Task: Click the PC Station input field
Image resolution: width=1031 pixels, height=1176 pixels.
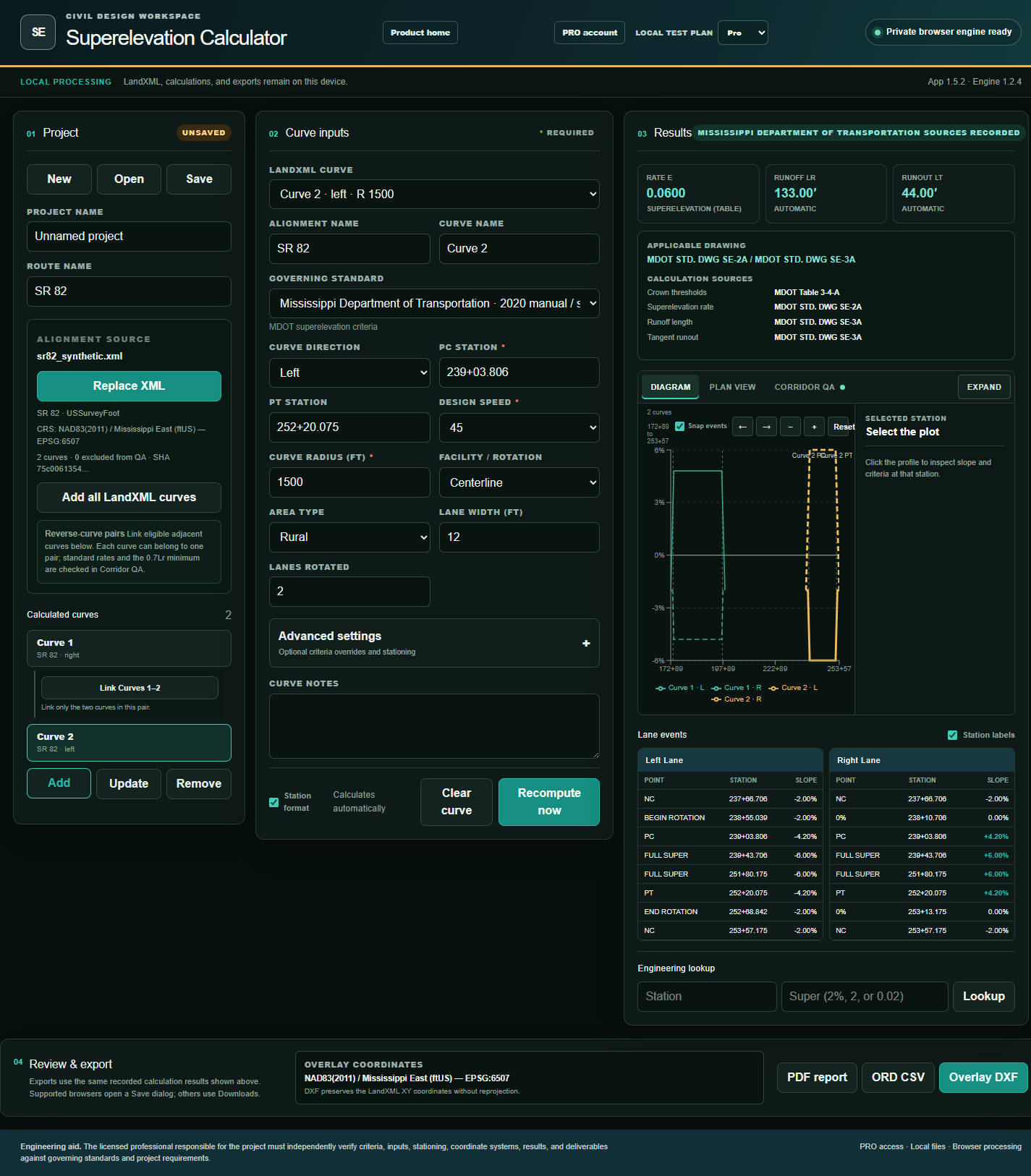Action: point(519,372)
